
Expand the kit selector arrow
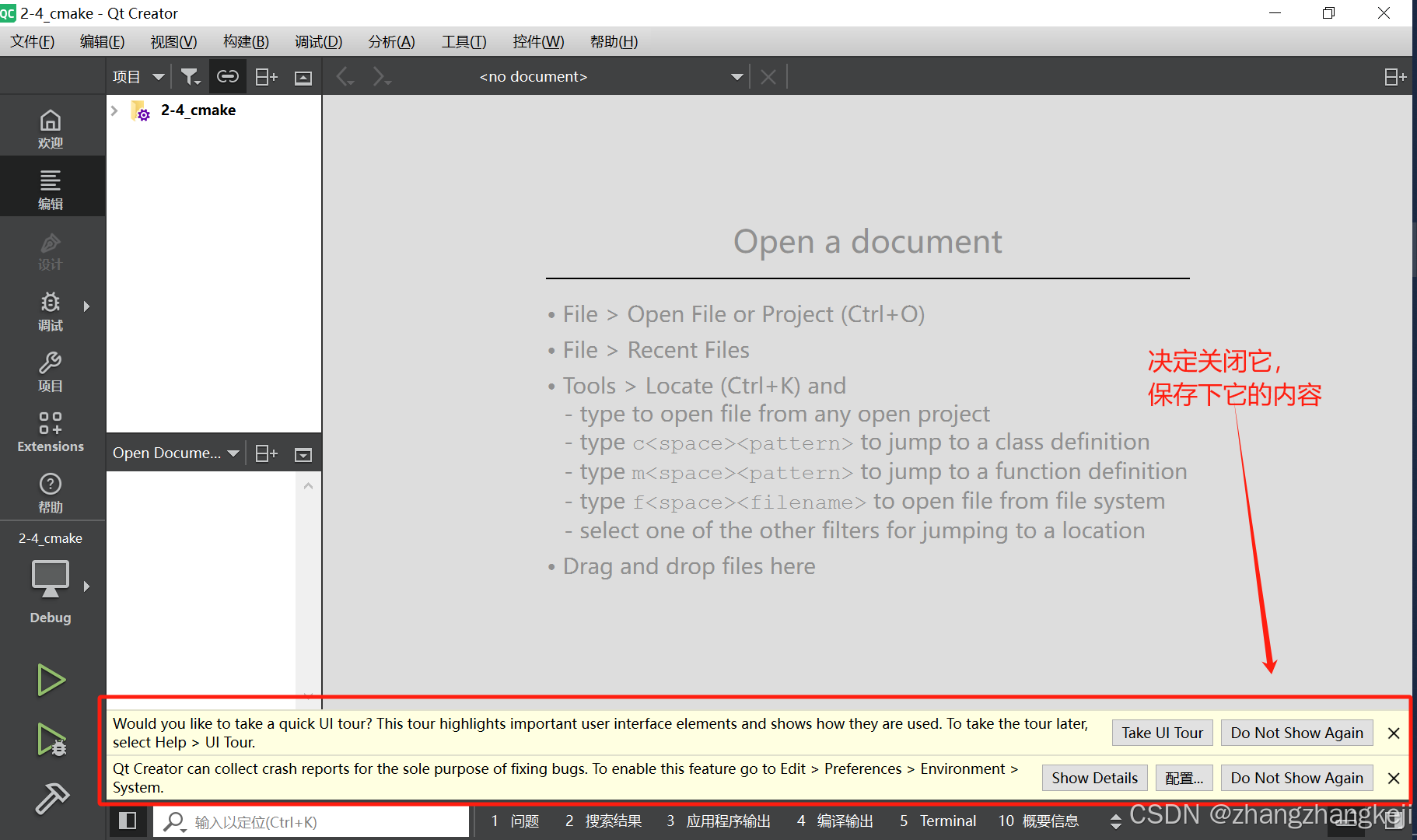[86, 586]
